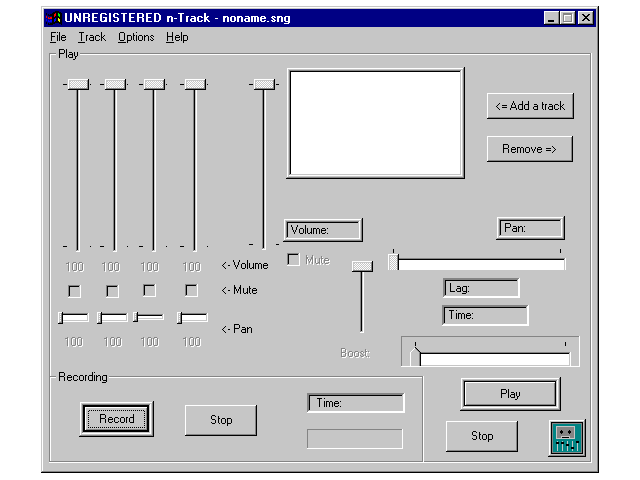Open the Options menu
The height and width of the screenshot is (480, 640).
(136, 37)
